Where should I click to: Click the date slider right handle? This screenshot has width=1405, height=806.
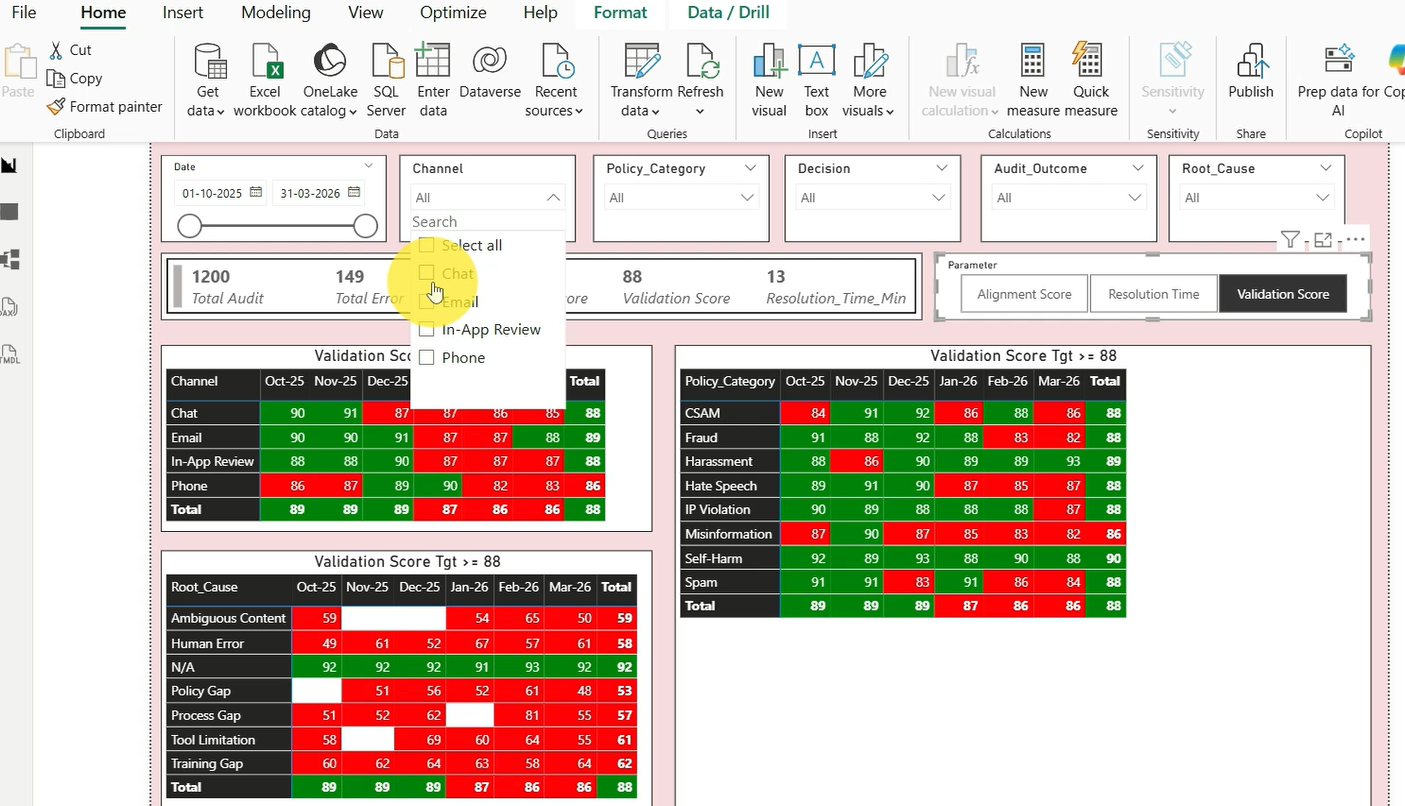tap(366, 227)
